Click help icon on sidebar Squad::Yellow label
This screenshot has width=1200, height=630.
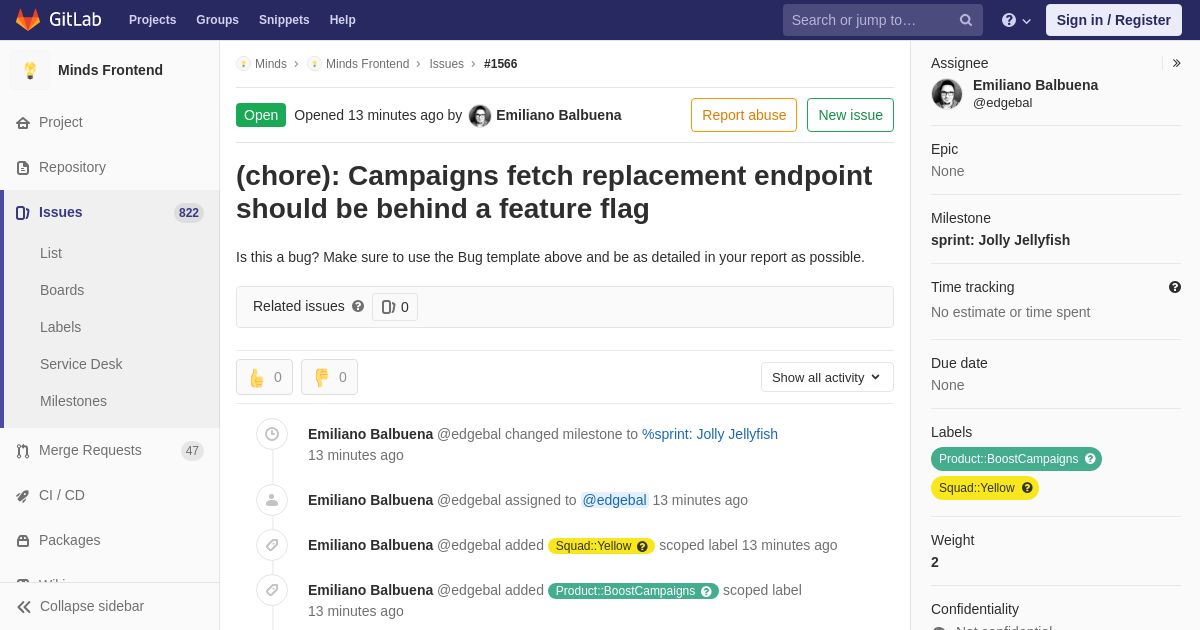click(1027, 488)
